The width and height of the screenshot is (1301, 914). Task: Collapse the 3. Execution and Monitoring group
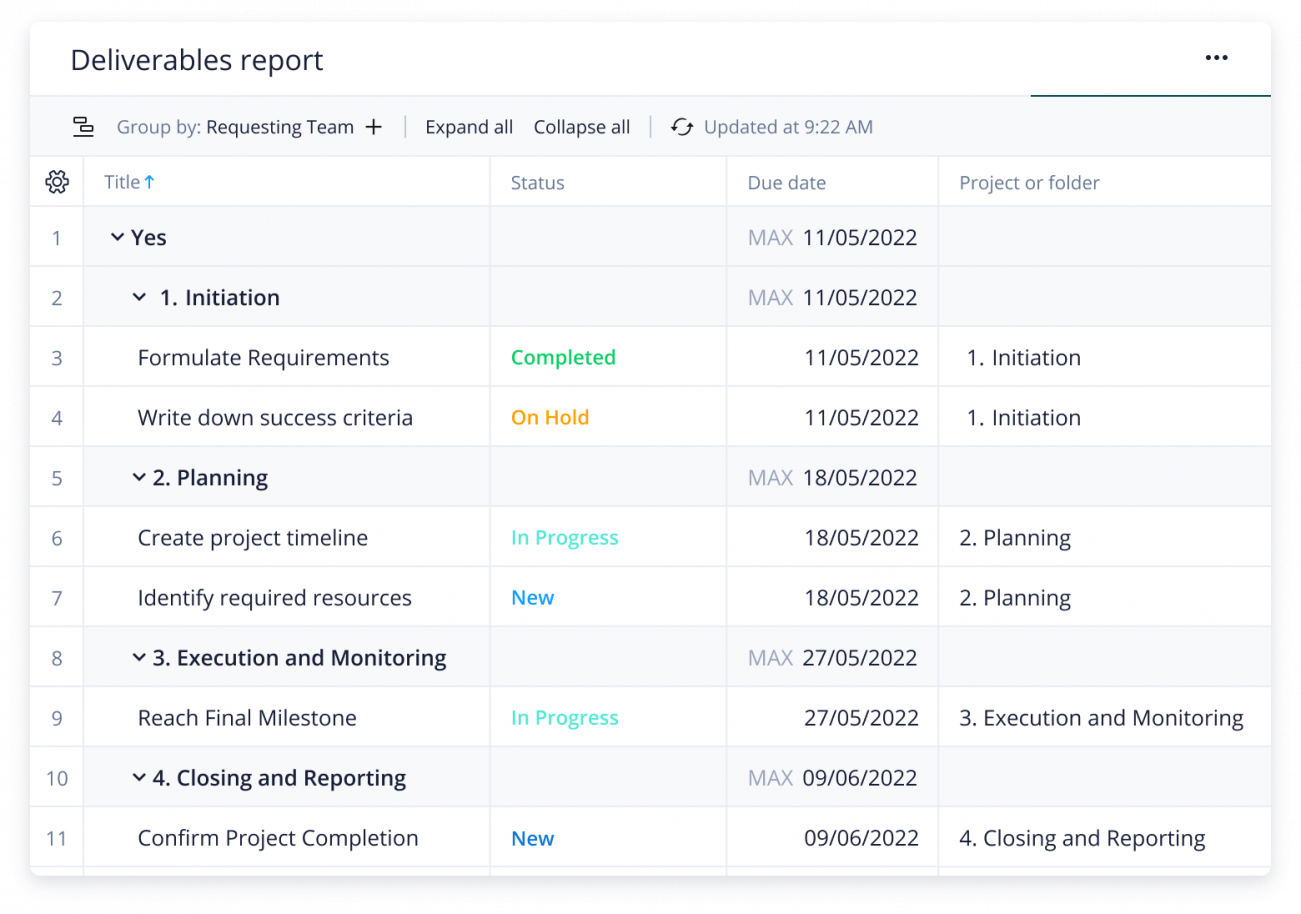coord(139,657)
